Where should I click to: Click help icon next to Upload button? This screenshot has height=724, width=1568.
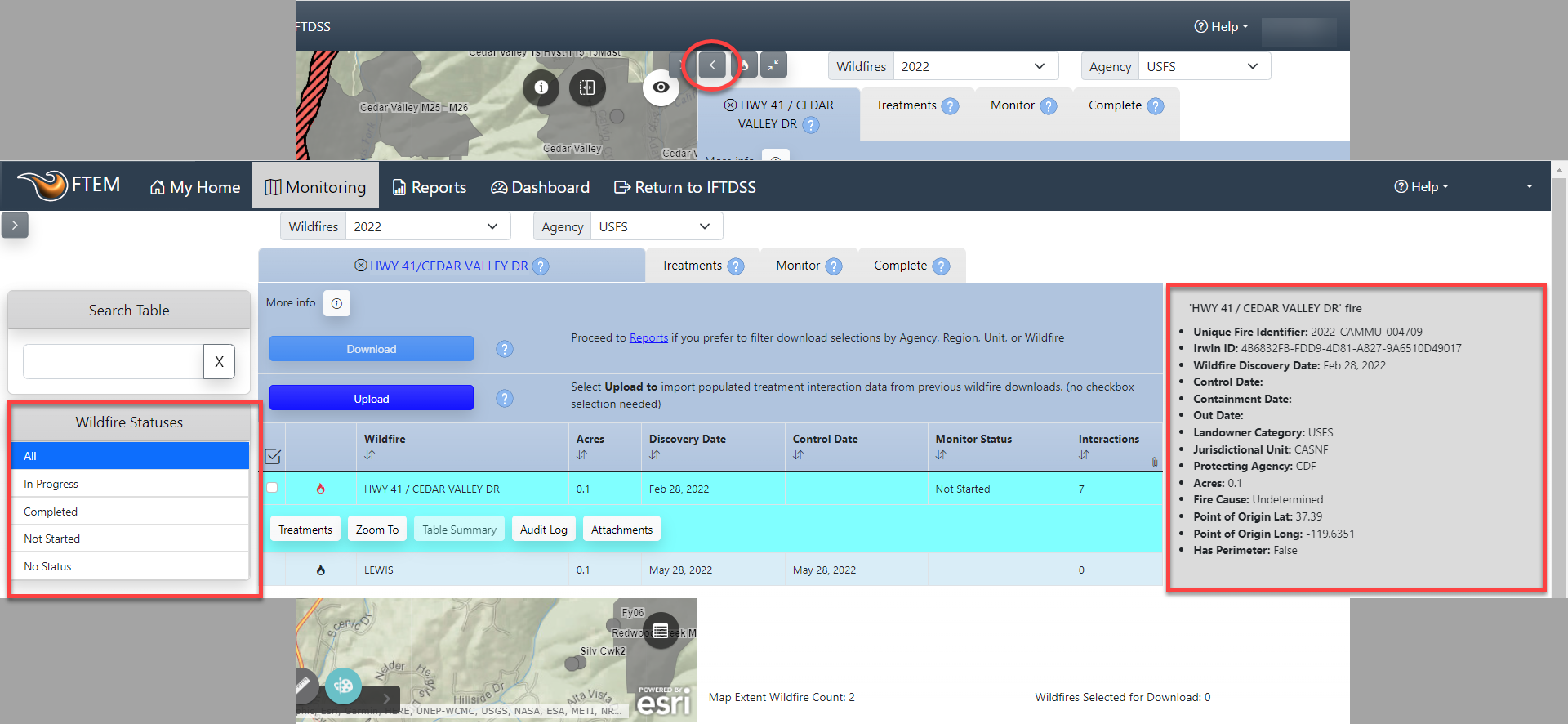pyautogui.click(x=505, y=399)
